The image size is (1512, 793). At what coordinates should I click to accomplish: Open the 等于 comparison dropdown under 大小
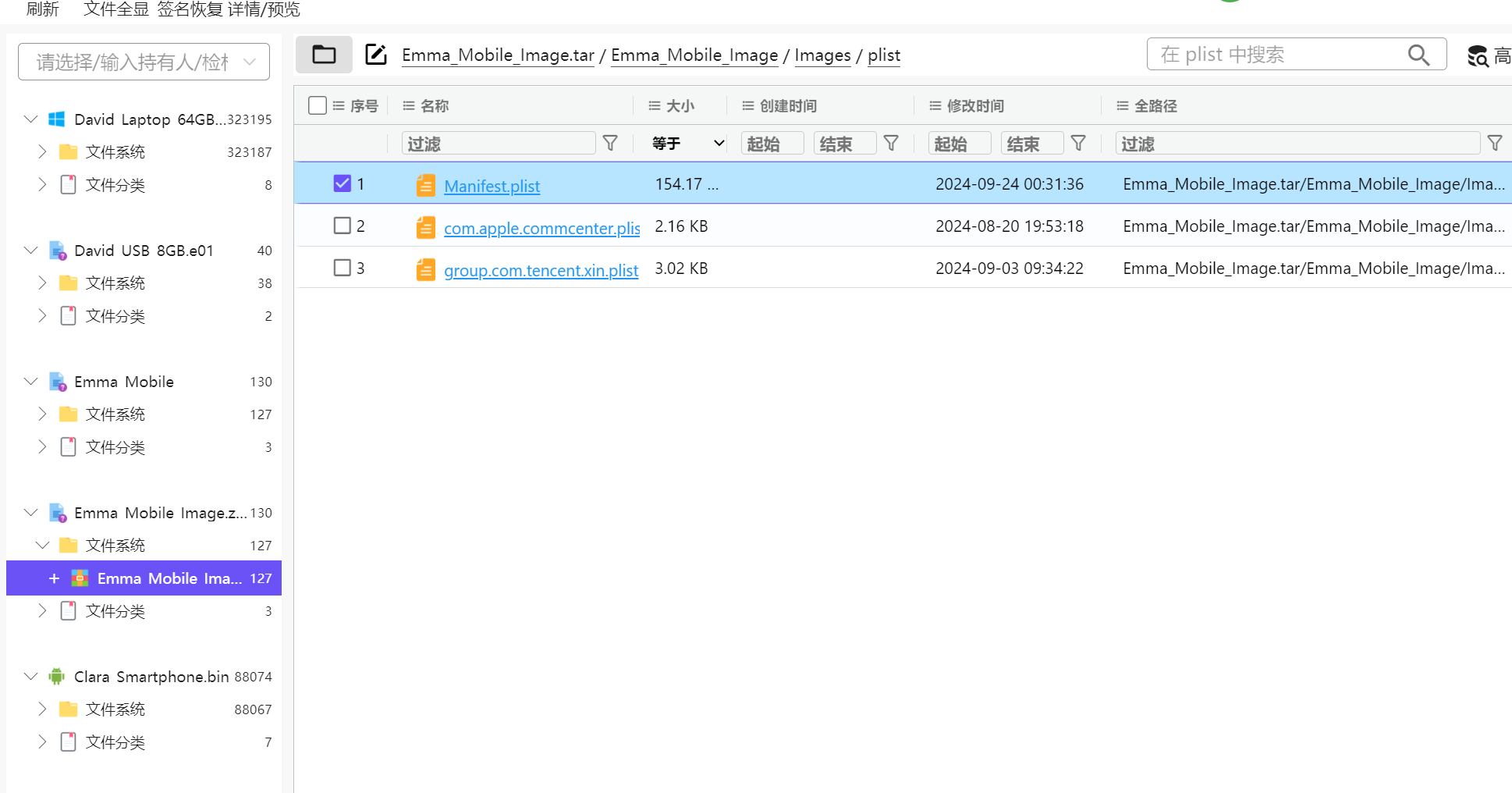click(x=684, y=143)
